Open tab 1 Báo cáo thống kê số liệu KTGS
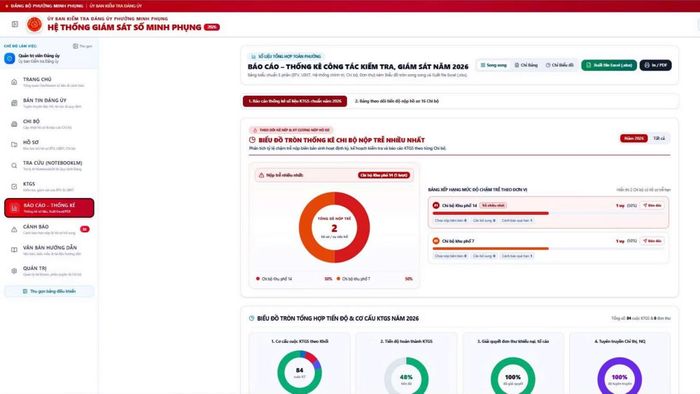The width and height of the screenshot is (700, 394). [295, 101]
